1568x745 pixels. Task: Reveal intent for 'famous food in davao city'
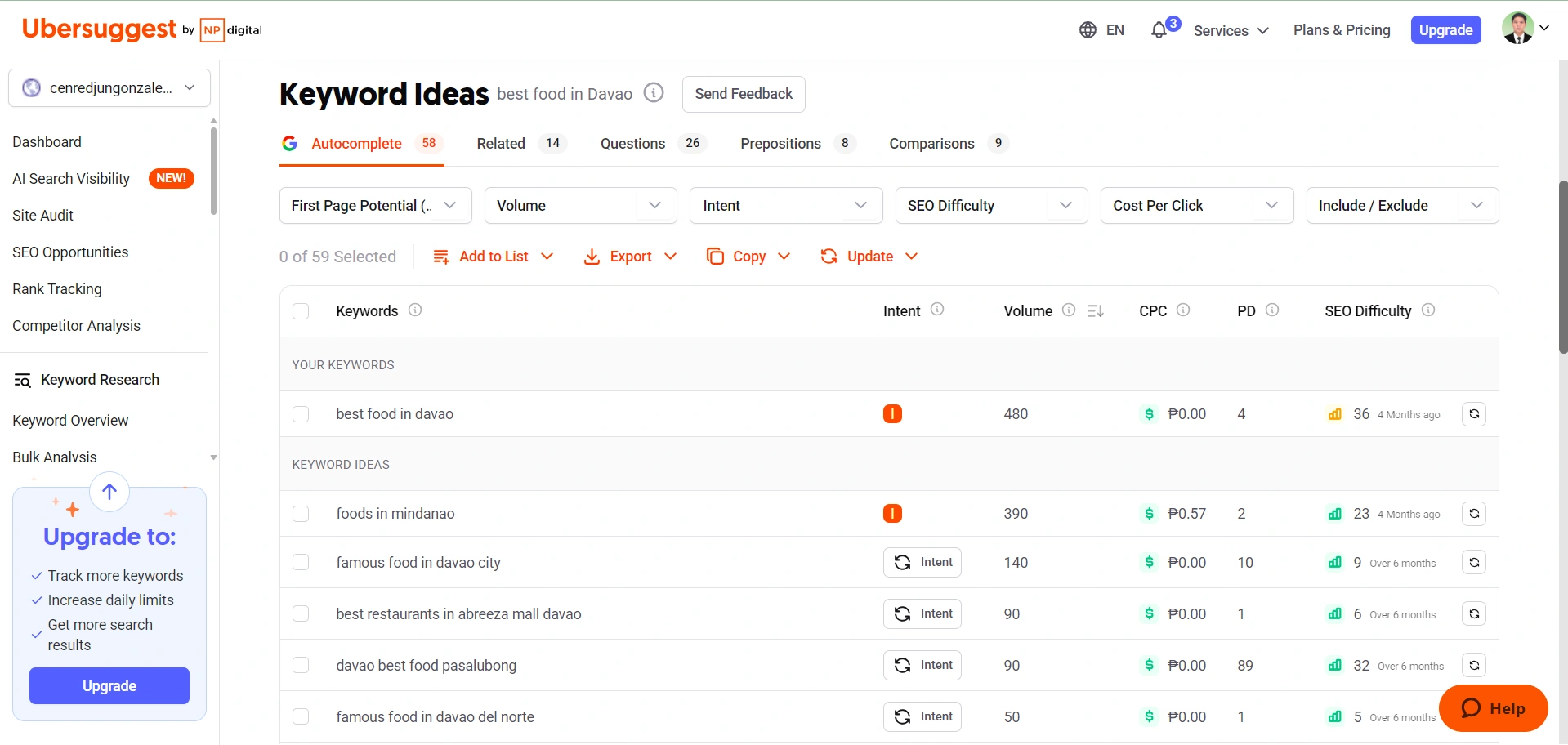[922, 562]
